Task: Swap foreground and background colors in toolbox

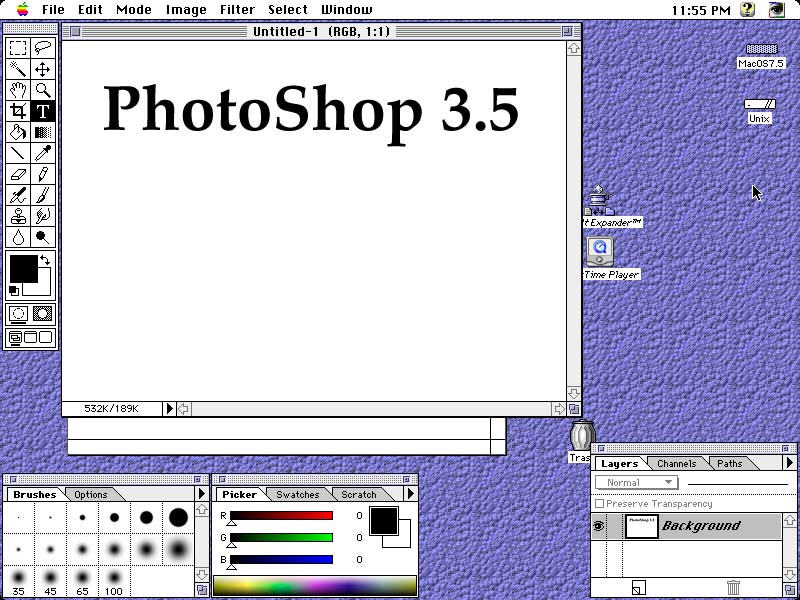Action: pos(45,260)
